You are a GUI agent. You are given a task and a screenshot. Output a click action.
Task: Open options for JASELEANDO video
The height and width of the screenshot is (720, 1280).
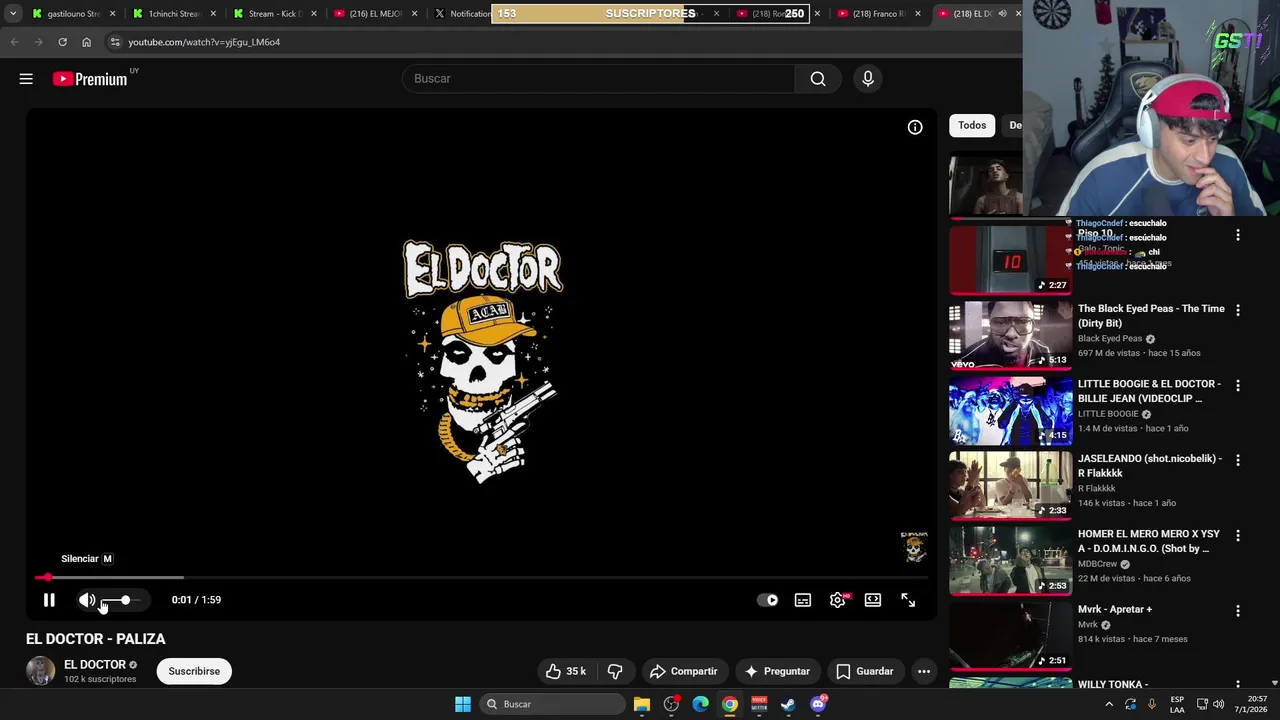point(1238,460)
